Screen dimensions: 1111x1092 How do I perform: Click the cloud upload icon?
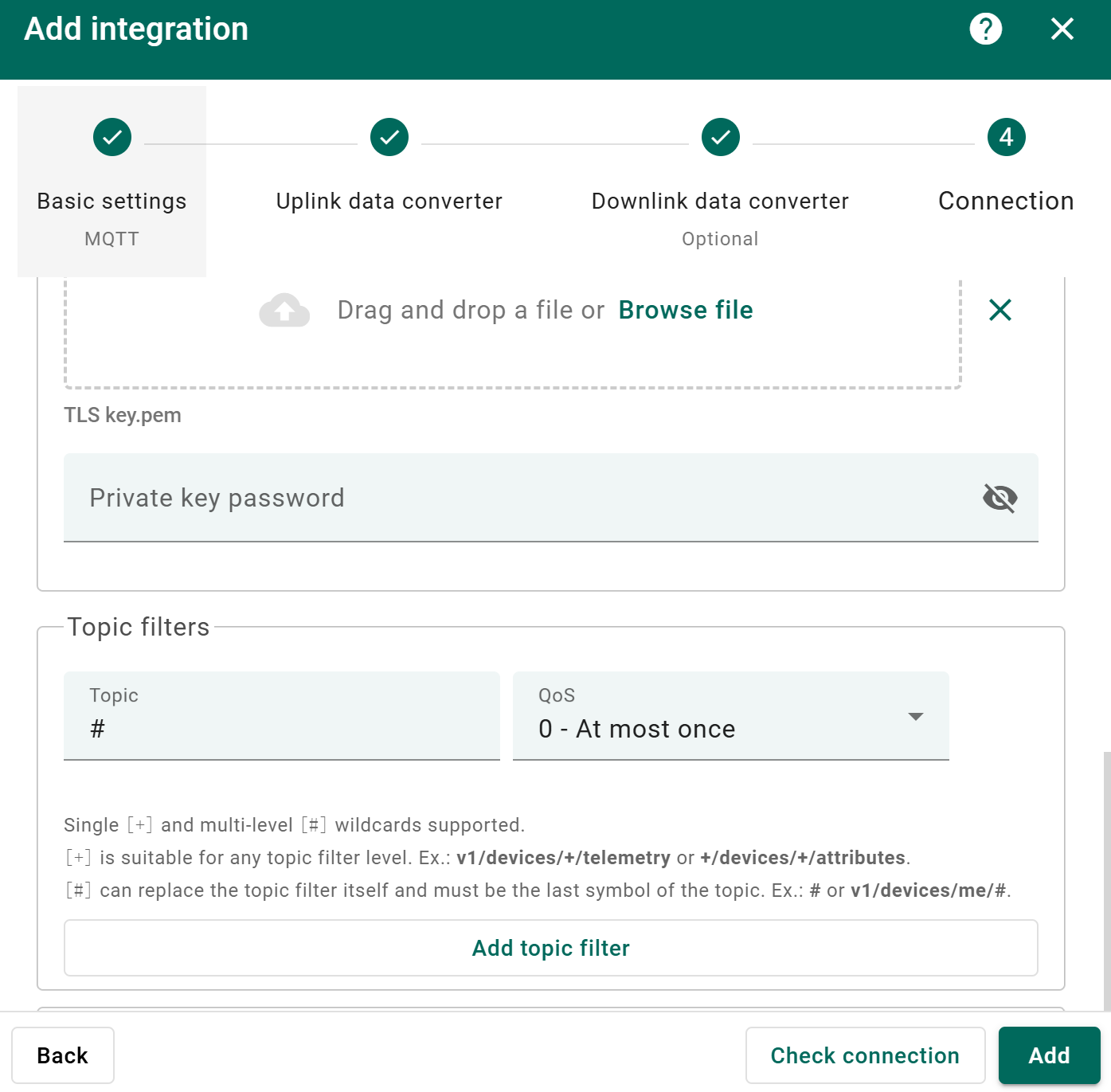point(284,310)
